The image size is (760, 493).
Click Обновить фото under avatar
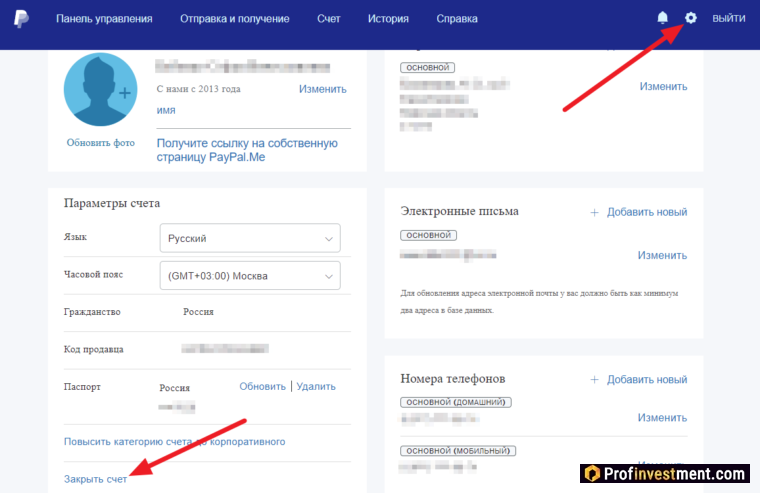tap(101, 143)
